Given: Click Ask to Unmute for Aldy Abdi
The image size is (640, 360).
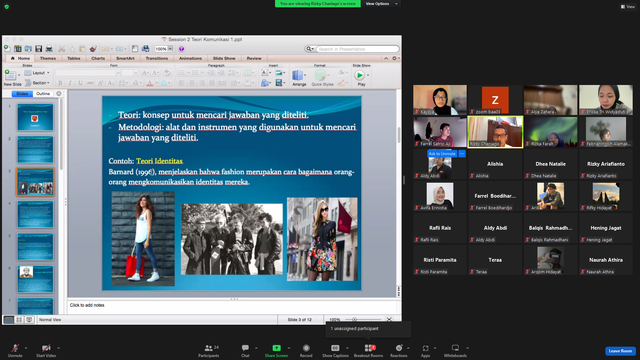Looking at the screenshot, I should [442, 153].
